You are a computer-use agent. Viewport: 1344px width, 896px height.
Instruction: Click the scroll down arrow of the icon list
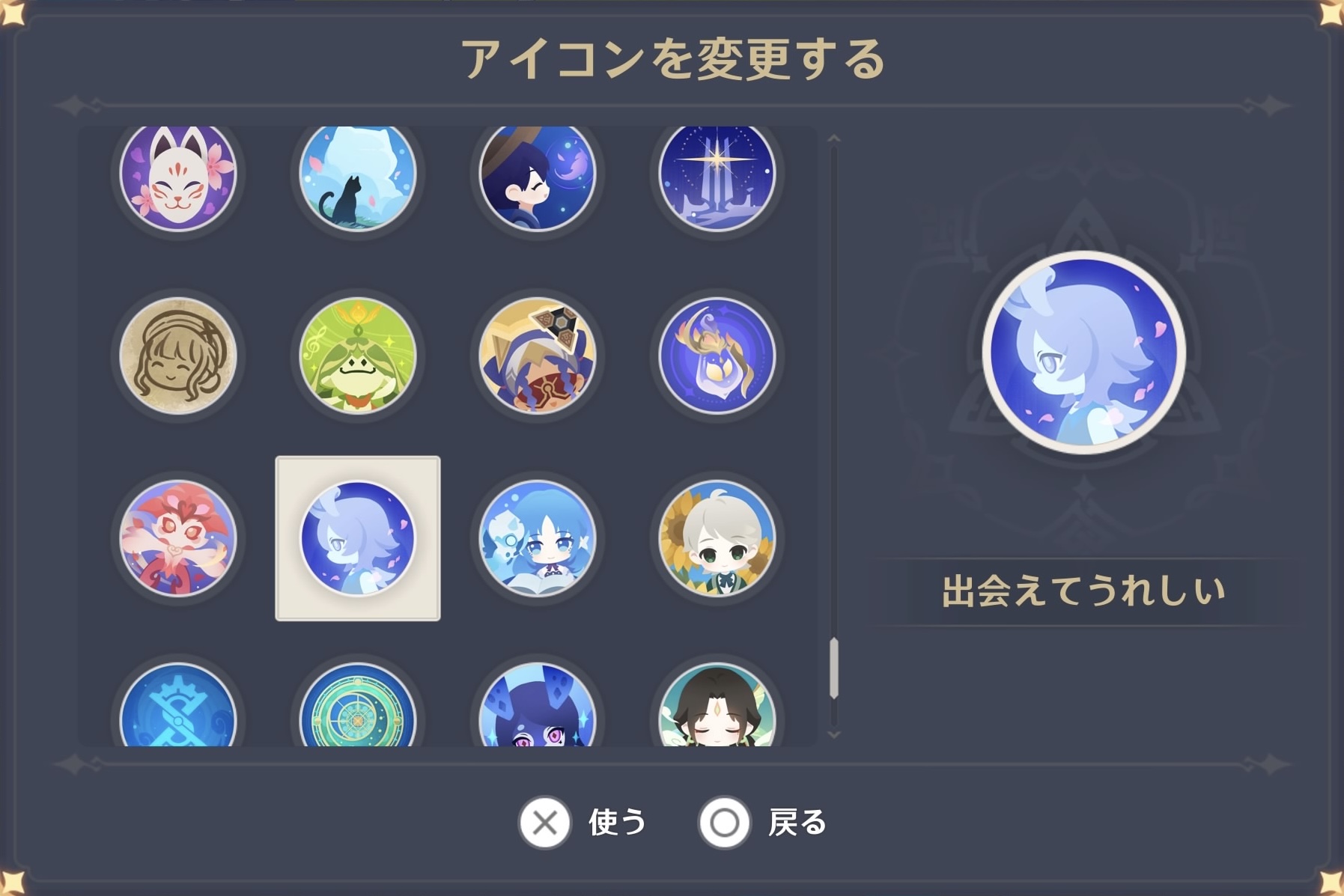[x=834, y=735]
